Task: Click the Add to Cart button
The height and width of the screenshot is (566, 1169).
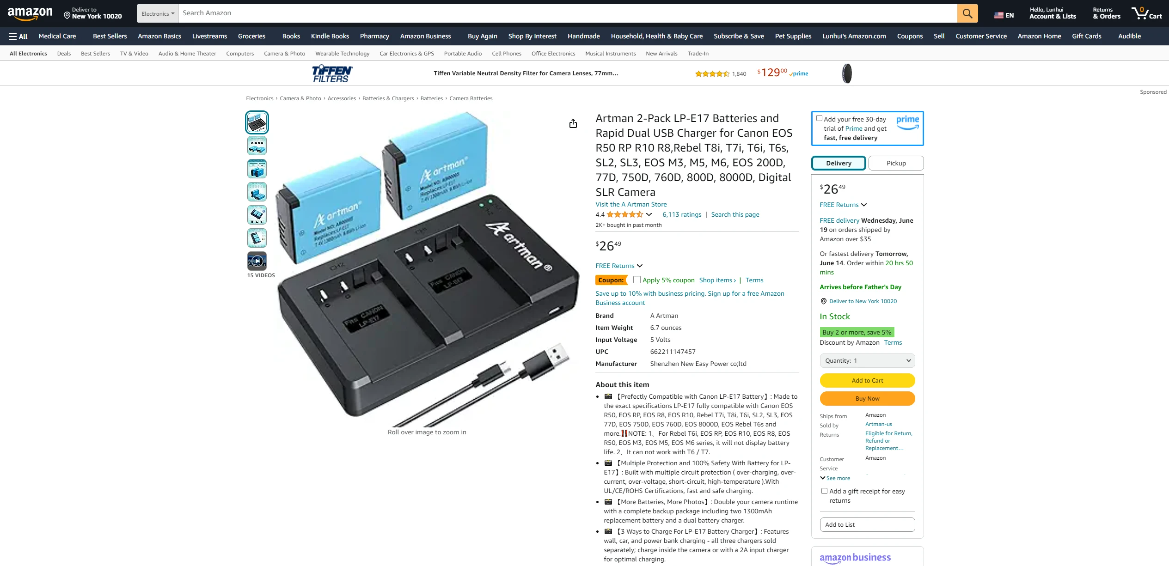Action: 867,380
